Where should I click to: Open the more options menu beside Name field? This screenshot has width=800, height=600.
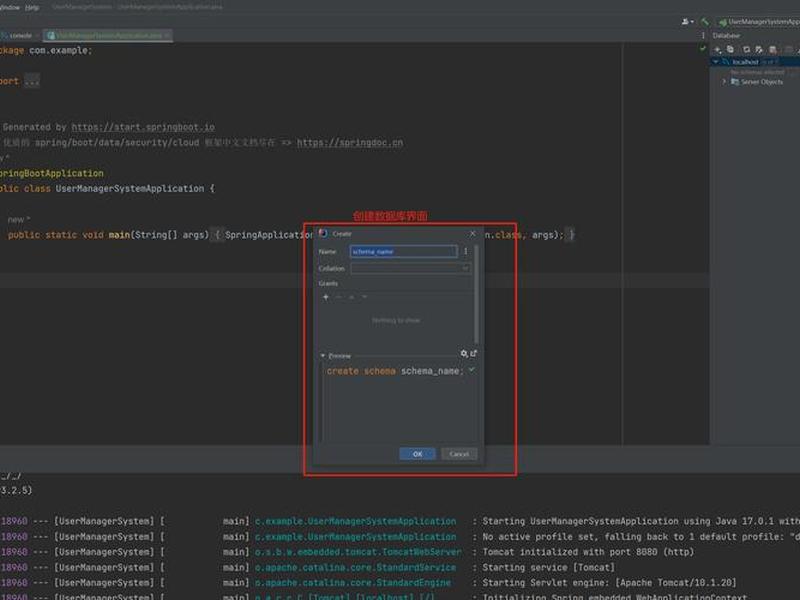pyautogui.click(x=465, y=252)
